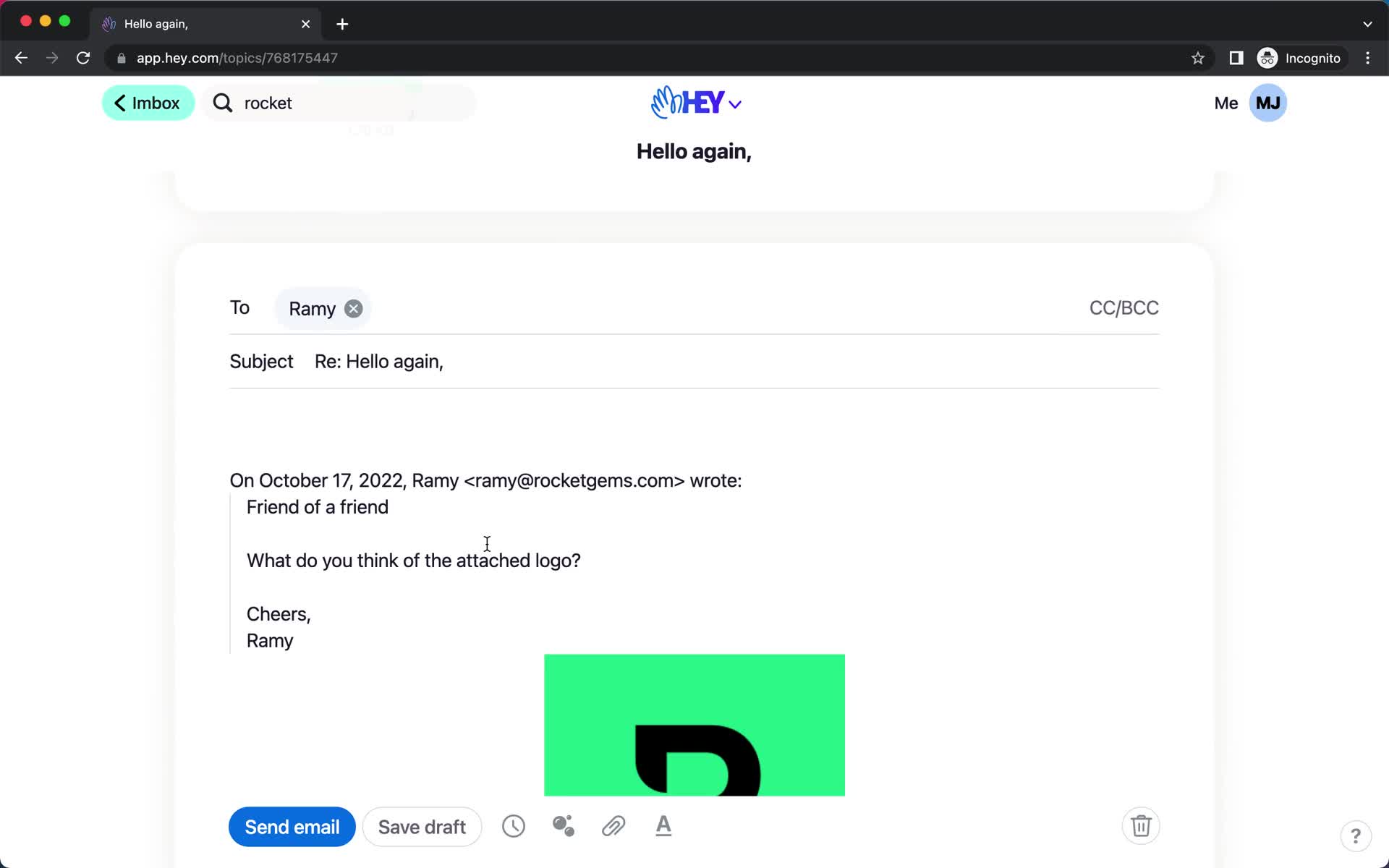This screenshot has height=868, width=1389.
Task: Save the current email as draft
Action: [421, 826]
